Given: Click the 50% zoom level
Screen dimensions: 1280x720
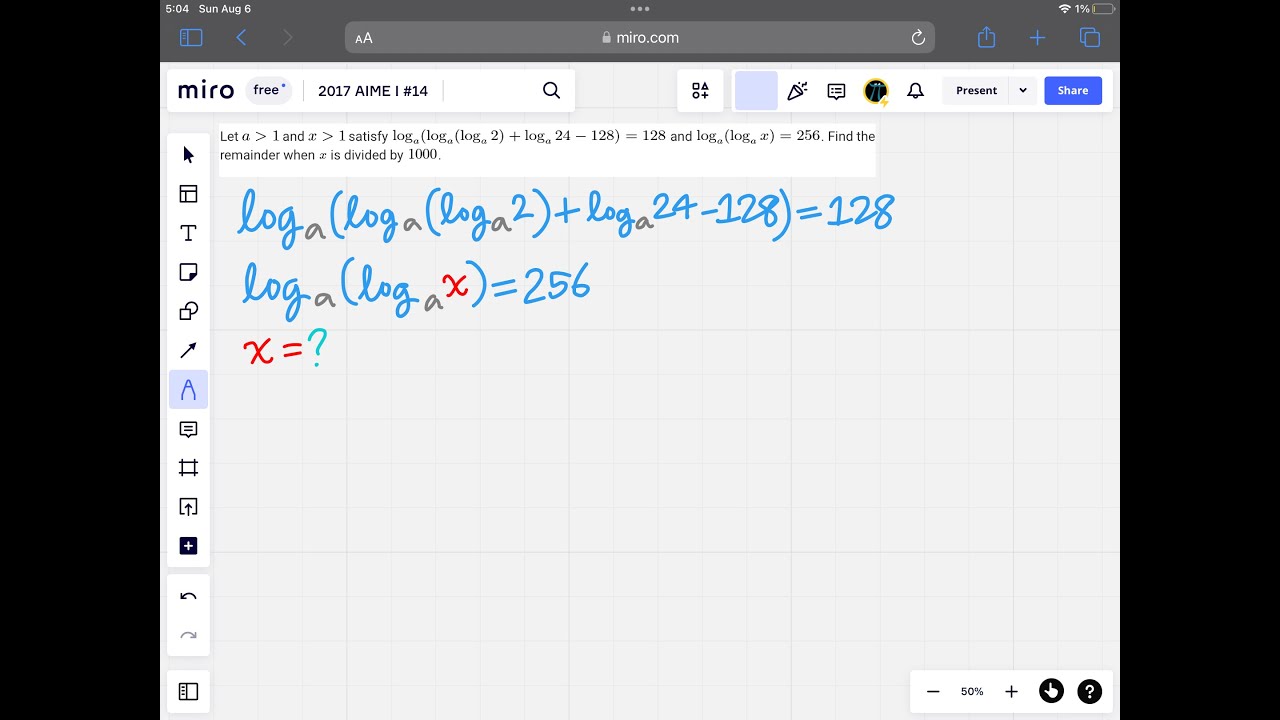Looking at the screenshot, I should coord(972,691).
